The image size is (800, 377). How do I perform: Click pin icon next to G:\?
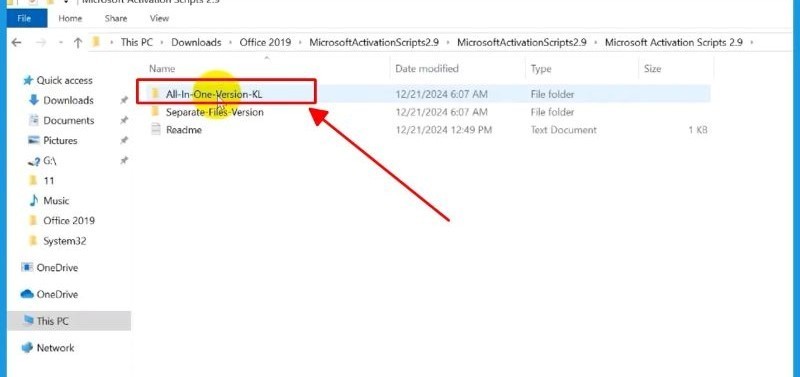point(123,160)
